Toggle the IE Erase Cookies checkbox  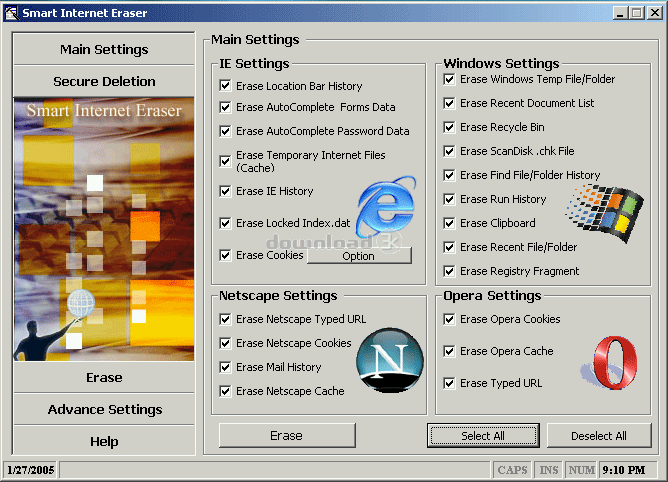click(x=225, y=255)
